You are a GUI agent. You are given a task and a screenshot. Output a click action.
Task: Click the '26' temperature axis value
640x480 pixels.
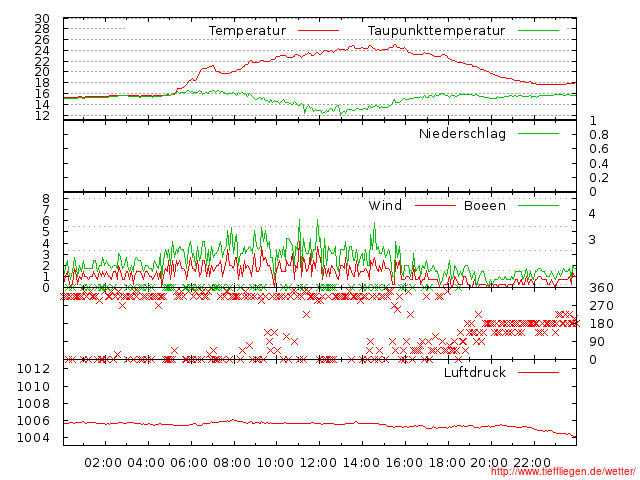tap(42, 40)
